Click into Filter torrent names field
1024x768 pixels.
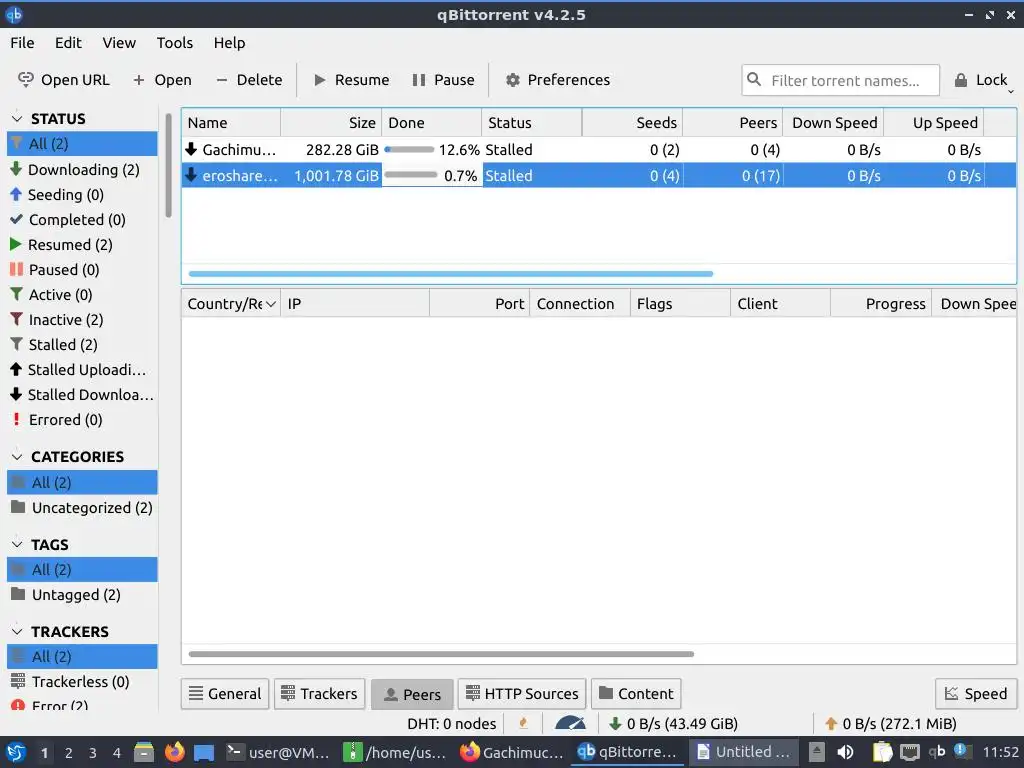(x=840, y=80)
